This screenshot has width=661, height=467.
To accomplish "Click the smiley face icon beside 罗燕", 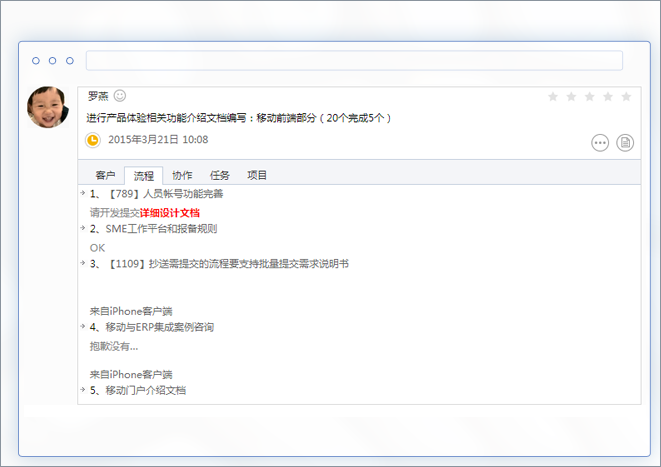I will tap(120, 96).
